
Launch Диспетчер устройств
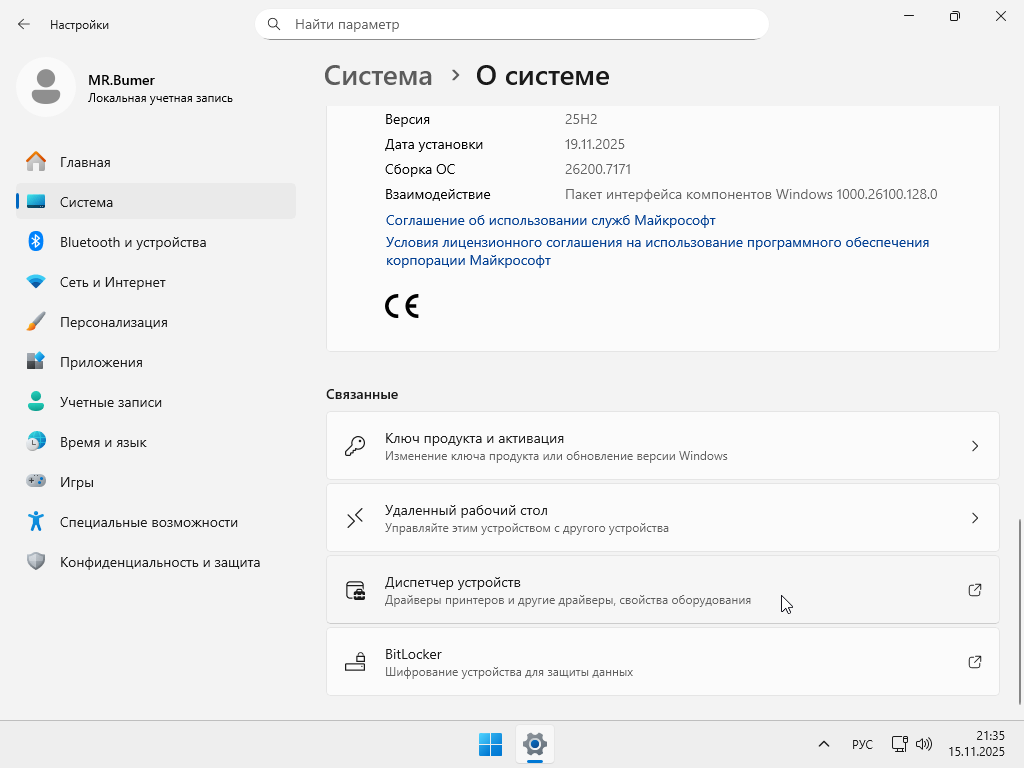pos(662,590)
